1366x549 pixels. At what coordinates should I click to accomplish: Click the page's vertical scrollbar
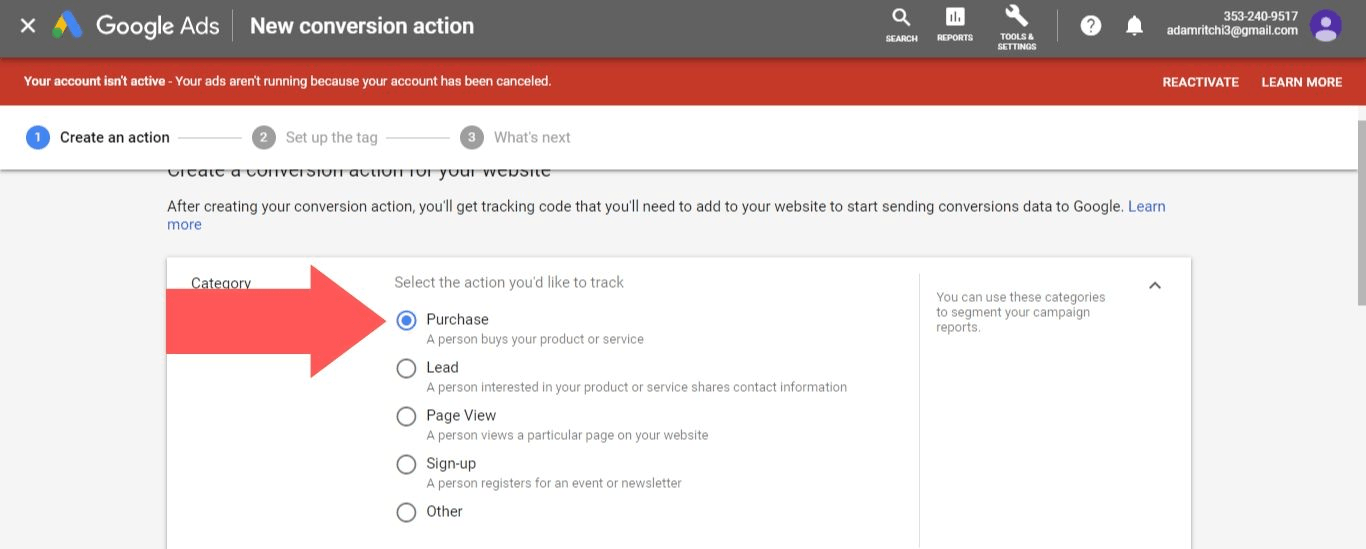pyautogui.click(x=1360, y=210)
